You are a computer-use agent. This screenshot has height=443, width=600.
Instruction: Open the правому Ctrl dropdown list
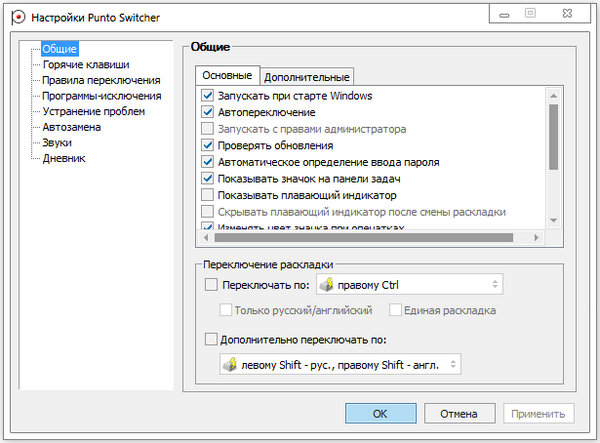coord(408,285)
